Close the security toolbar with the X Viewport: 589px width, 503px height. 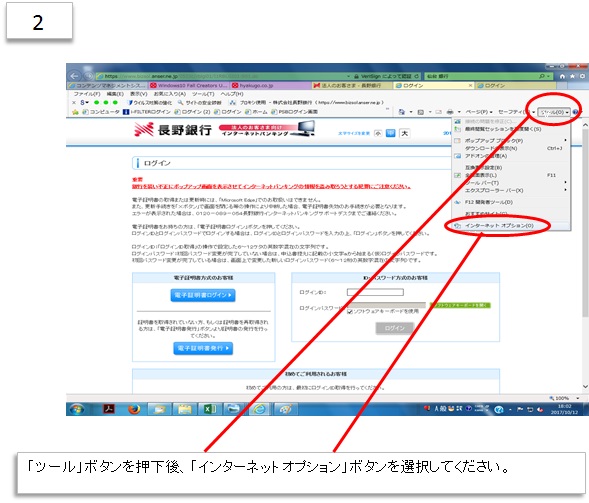pos(74,103)
